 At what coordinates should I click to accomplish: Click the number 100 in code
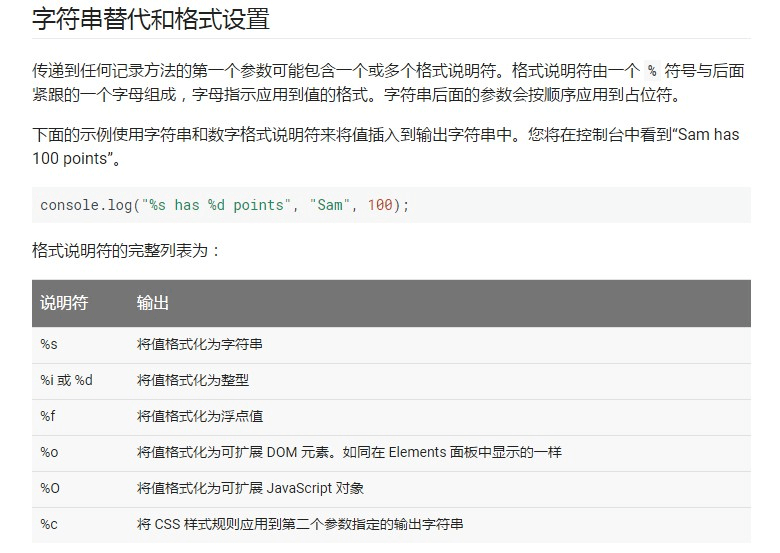click(380, 205)
